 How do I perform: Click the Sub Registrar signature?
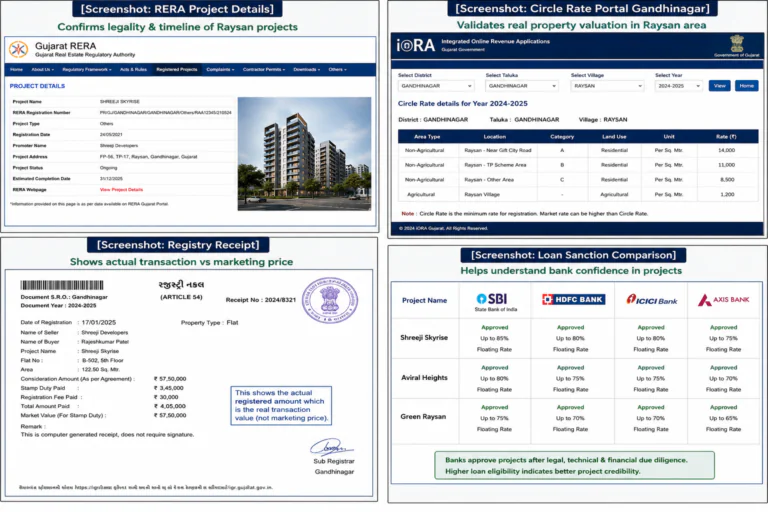click(x=331, y=447)
